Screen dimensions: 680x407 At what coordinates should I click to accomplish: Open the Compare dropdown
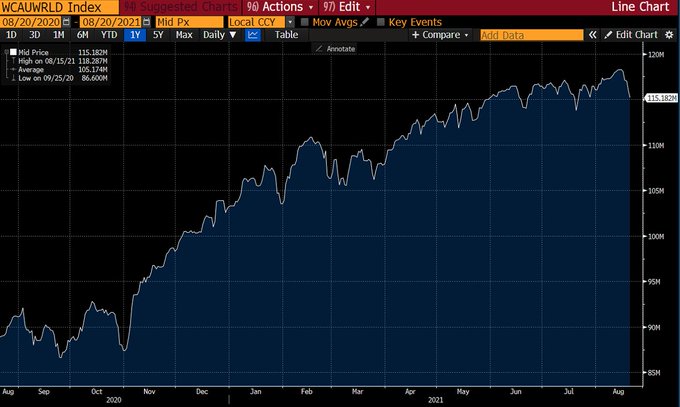click(x=440, y=35)
